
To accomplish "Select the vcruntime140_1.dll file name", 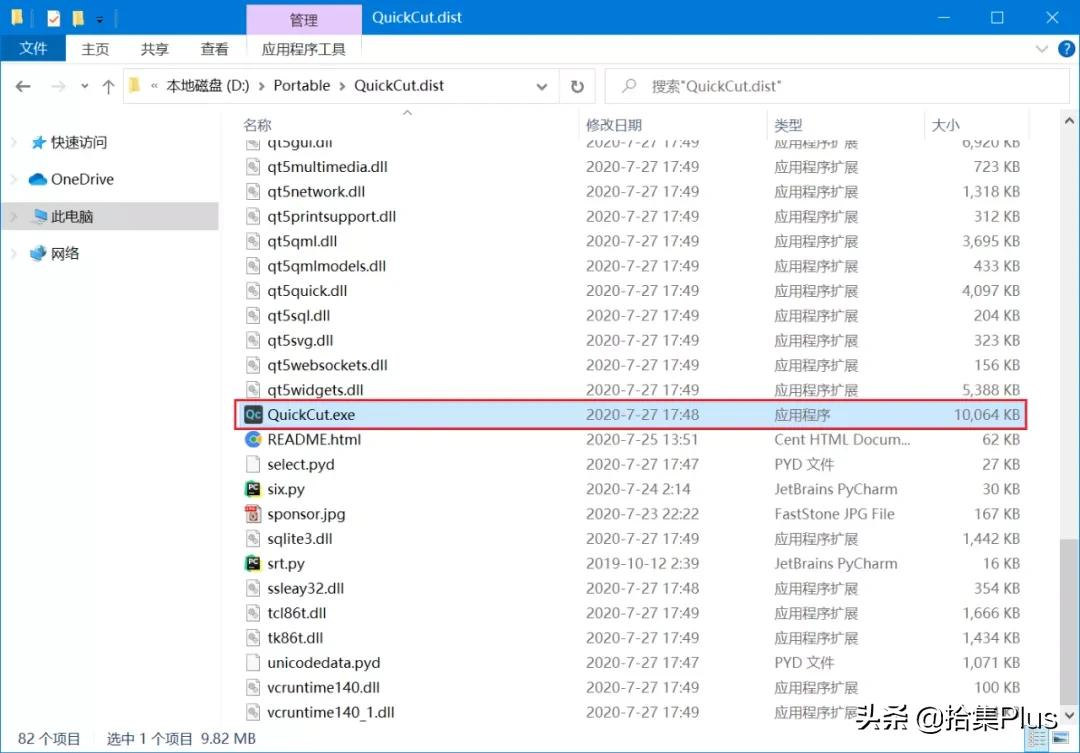I will coord(331,712).
